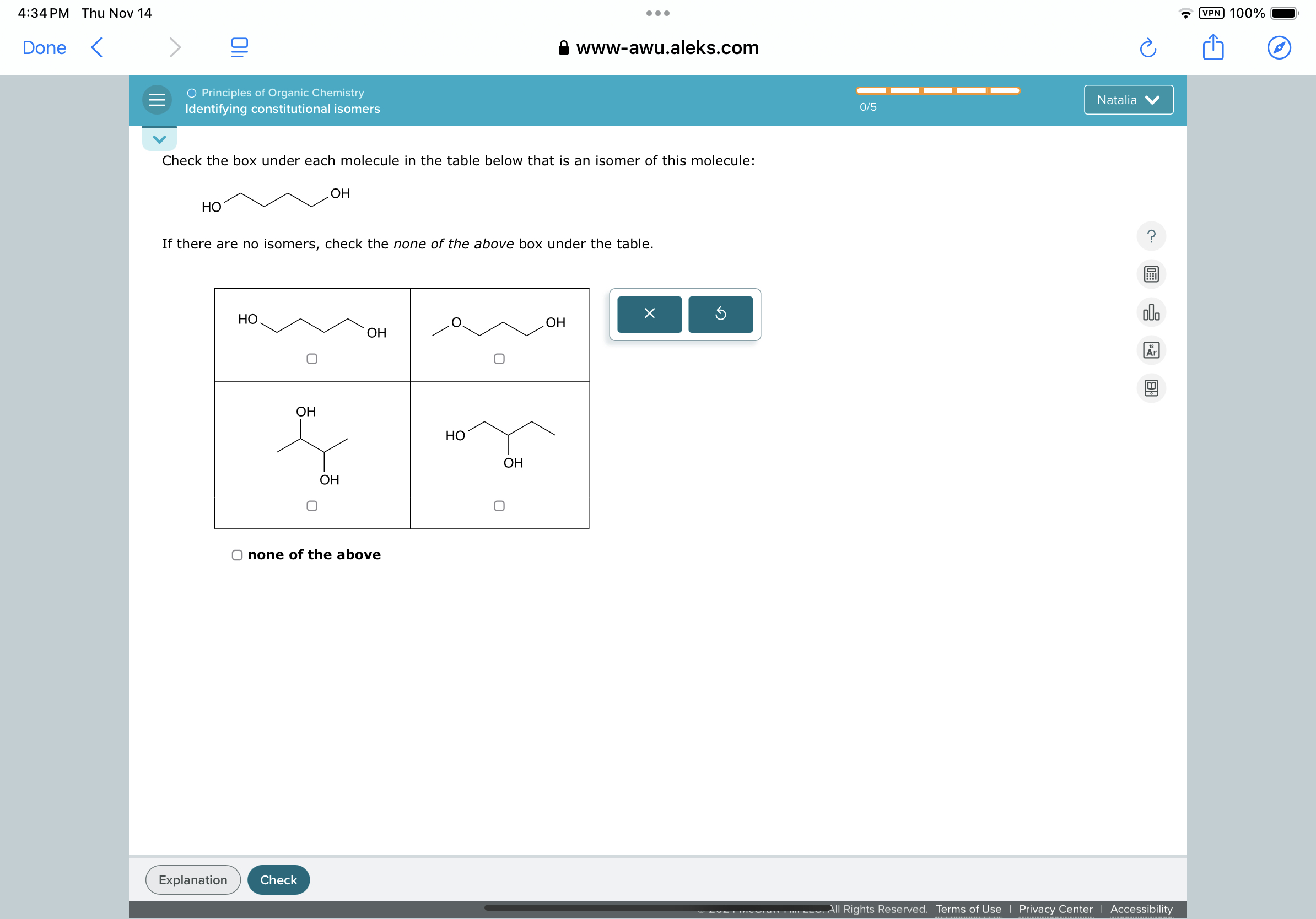
Task: Select the none of the above checkbox
Action: point(236,554)
